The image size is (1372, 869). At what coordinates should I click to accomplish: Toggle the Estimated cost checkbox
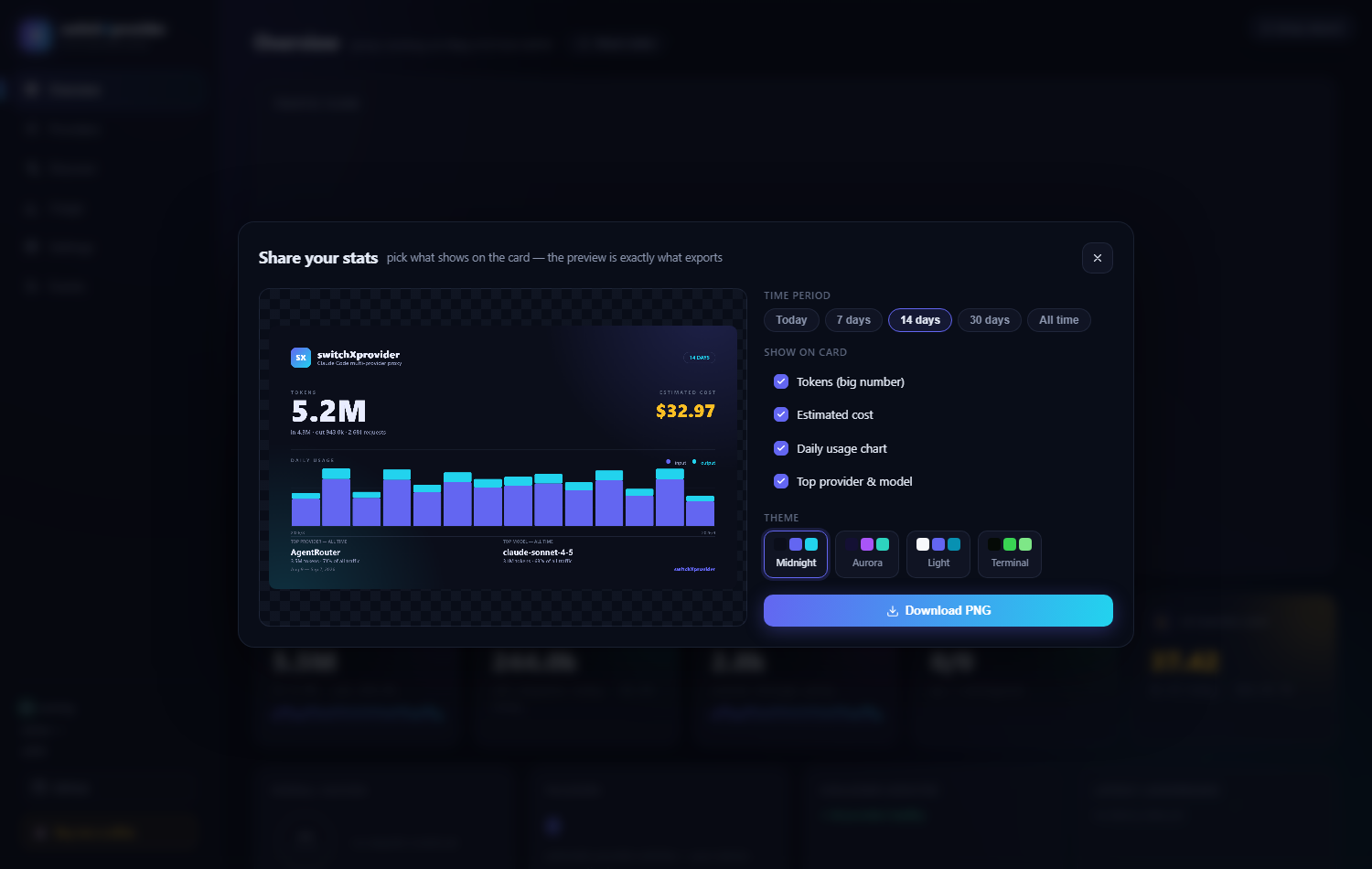tap(781, 414)
